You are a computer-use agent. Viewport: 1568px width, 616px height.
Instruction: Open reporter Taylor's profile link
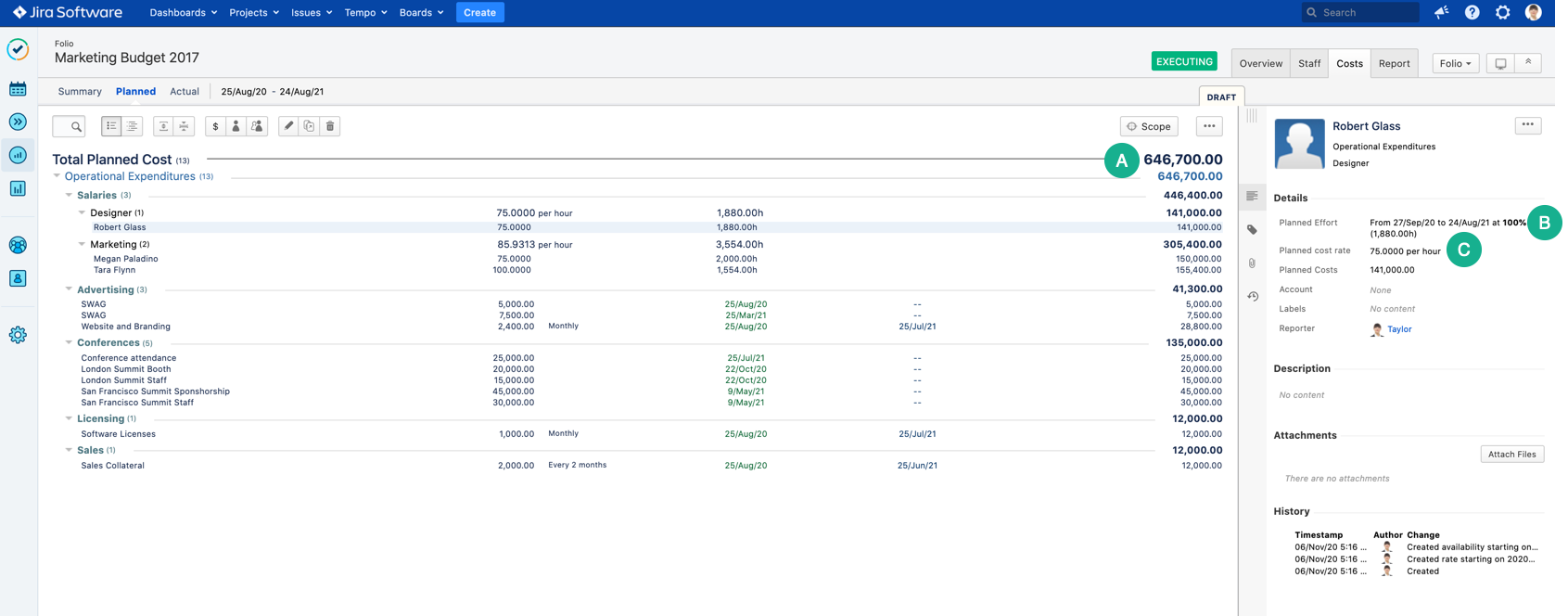(x=1399, y=329)
